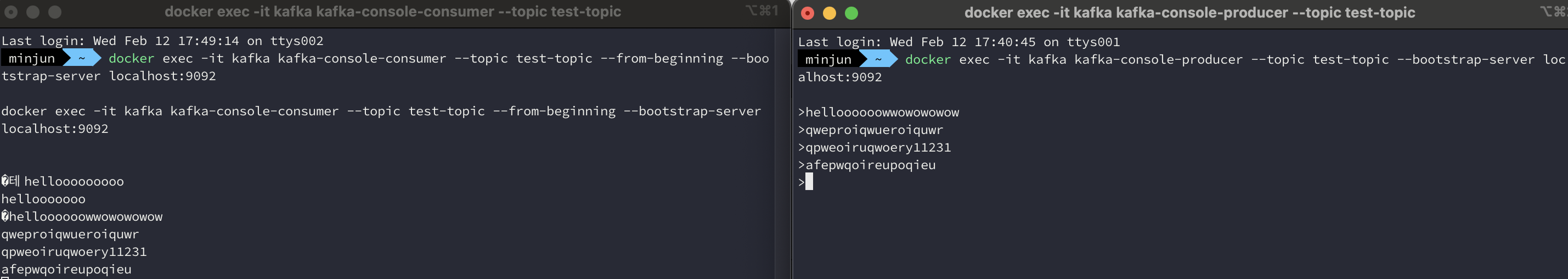The height and width of the screenshot is (279, 1568).
Task: Click the blue 'docker' command in producer window
Action: (928, 60)
